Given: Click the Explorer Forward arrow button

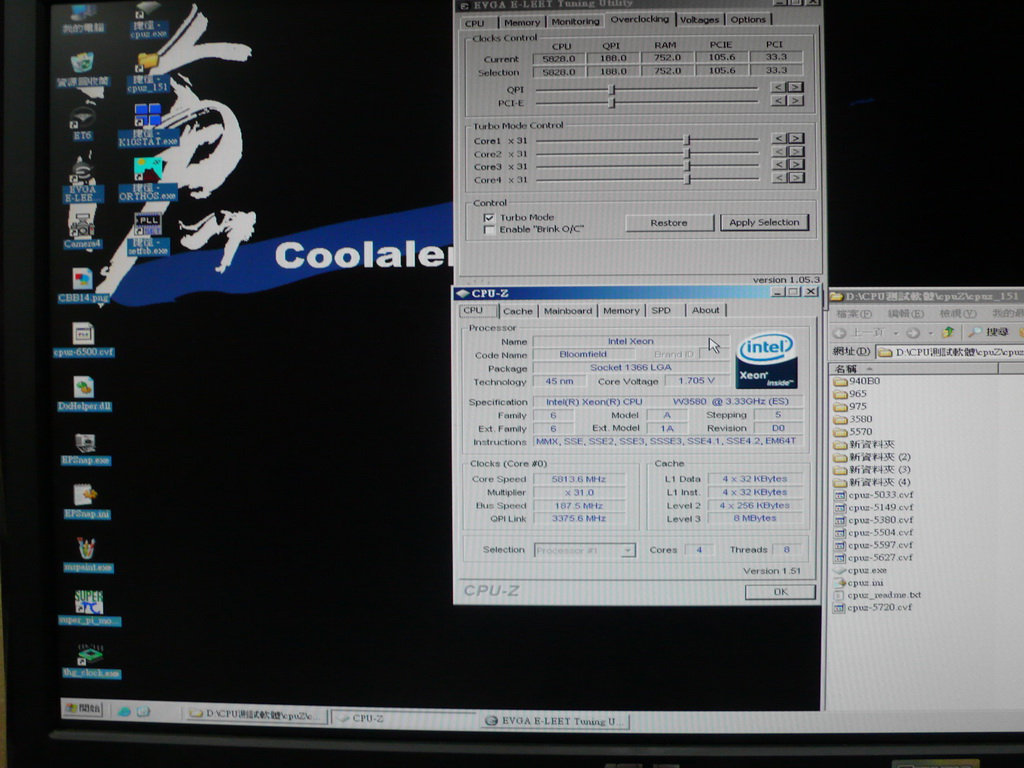Looking at the screenshot, I should (x=914, y=333).
